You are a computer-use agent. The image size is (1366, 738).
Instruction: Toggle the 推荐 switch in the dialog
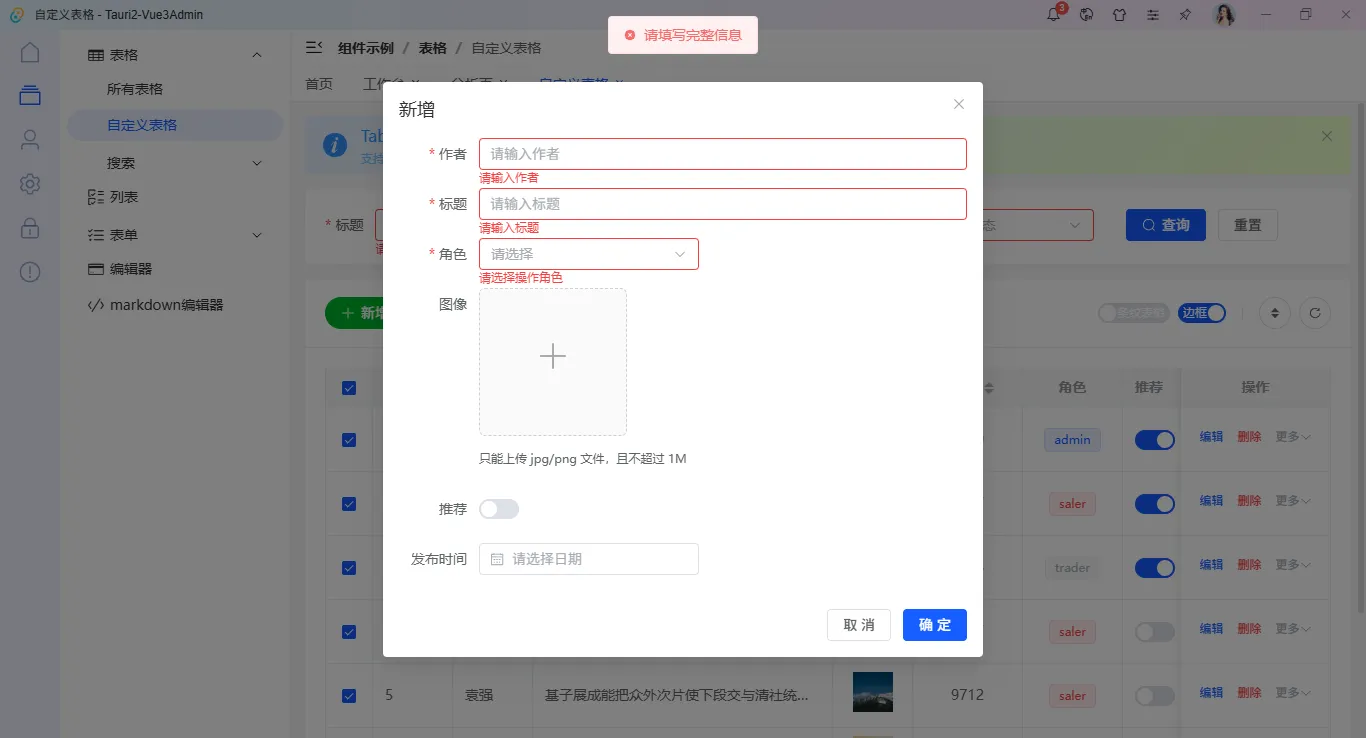tap(498, 509)
